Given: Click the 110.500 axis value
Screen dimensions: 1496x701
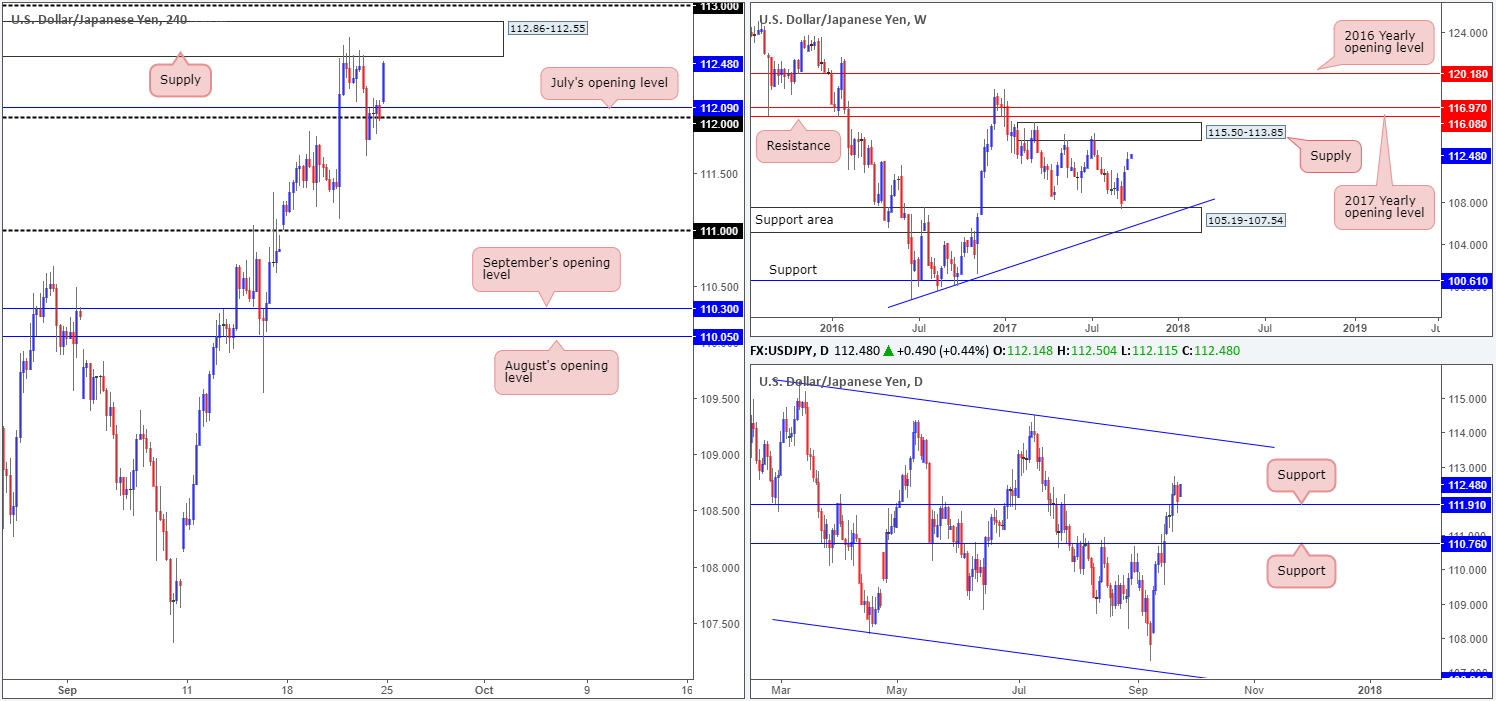Looking at the screenshot, I should pyautogui.click(x=720, y=286).
